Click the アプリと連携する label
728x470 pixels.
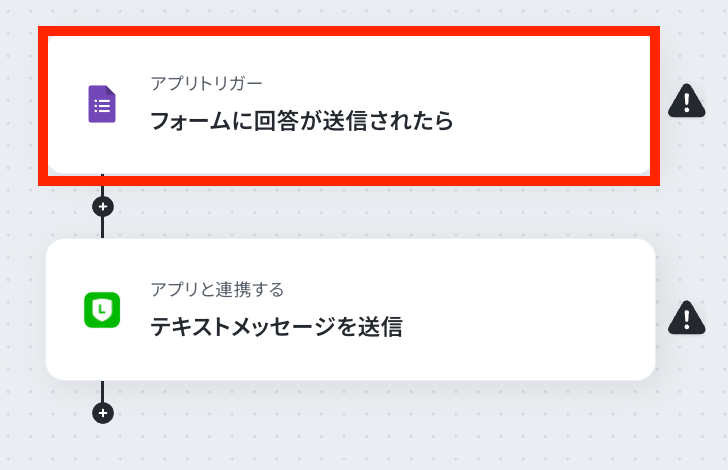click(x=217, y=289)
